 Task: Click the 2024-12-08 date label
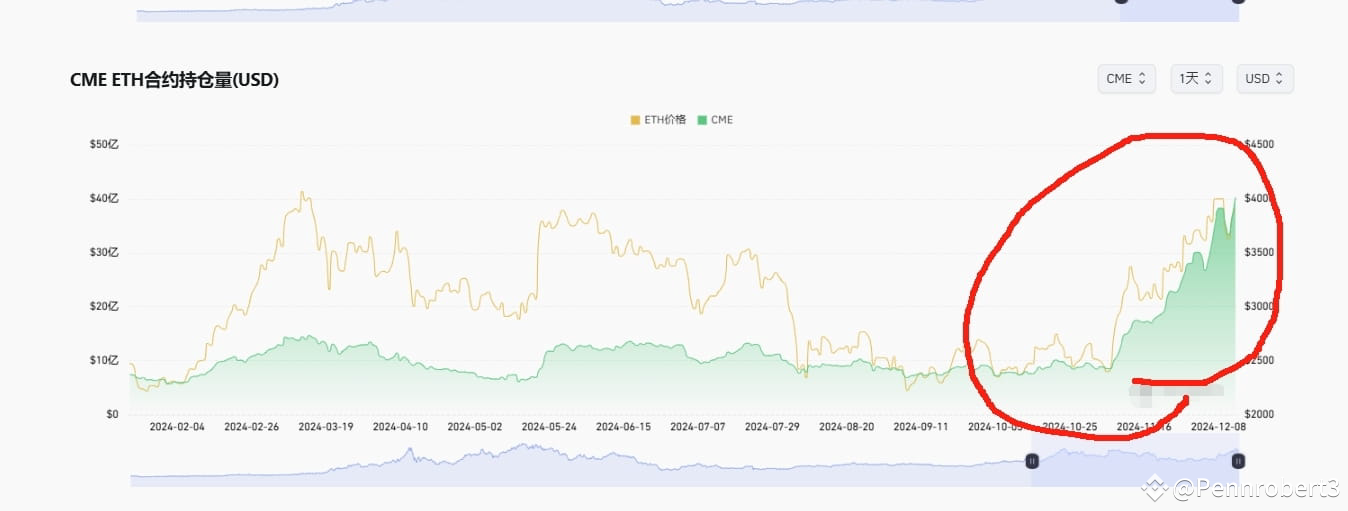pos(1218,426)
